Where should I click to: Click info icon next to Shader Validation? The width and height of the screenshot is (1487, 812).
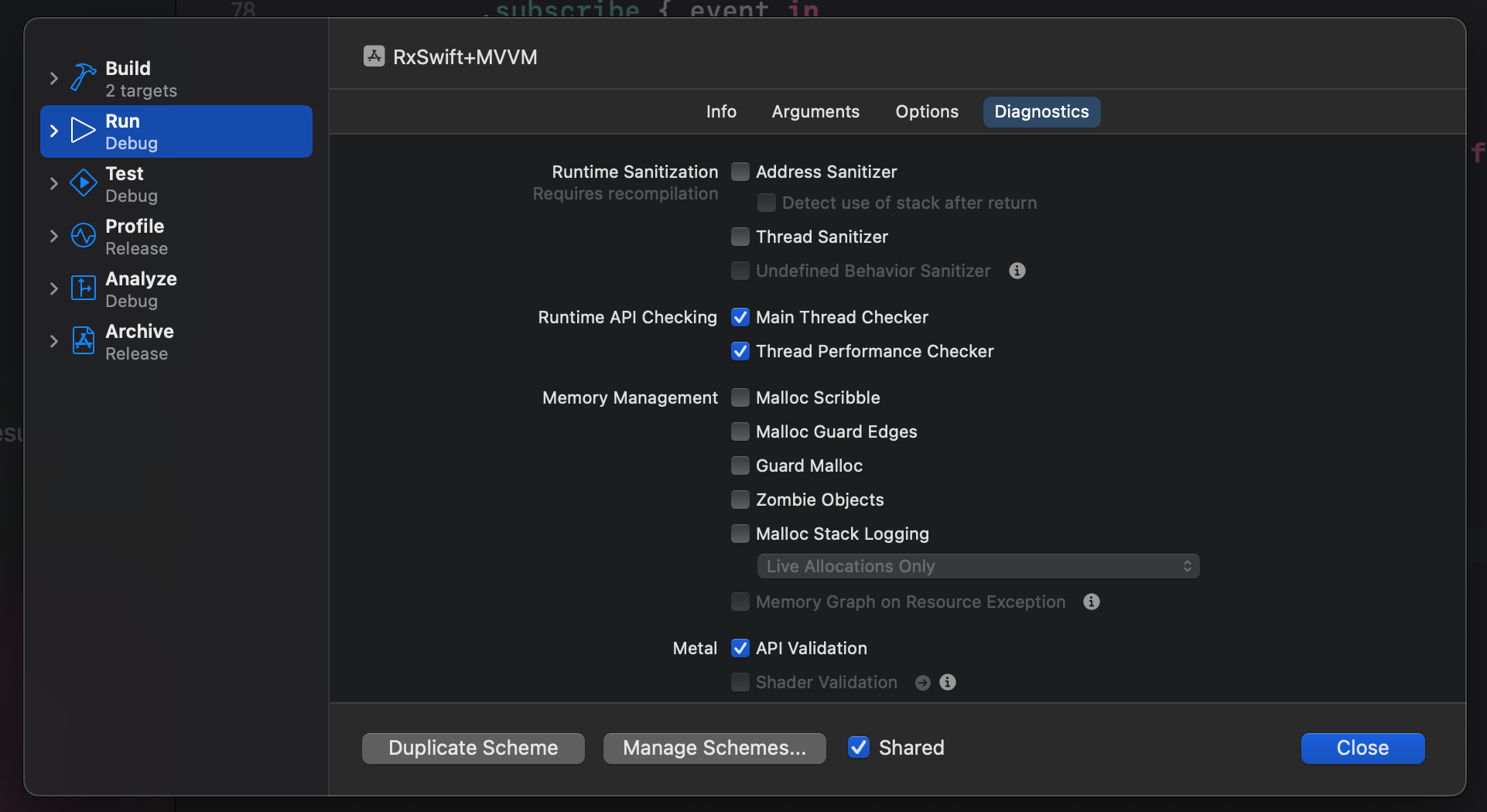point(948,682)
